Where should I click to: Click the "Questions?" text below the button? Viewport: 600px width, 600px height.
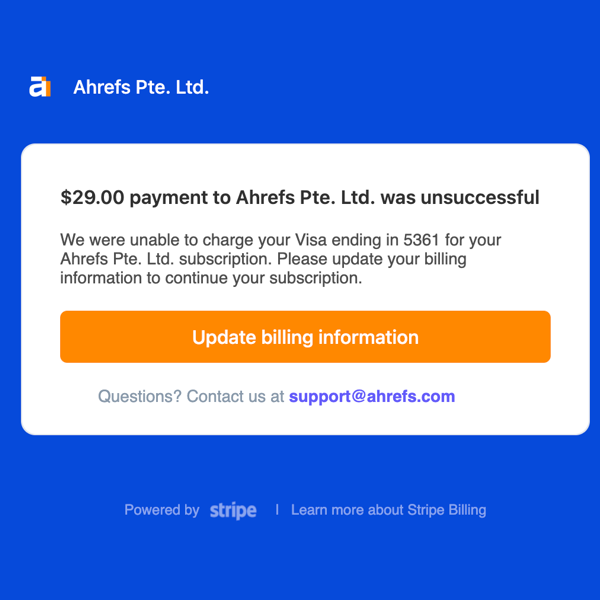[140, 396]
